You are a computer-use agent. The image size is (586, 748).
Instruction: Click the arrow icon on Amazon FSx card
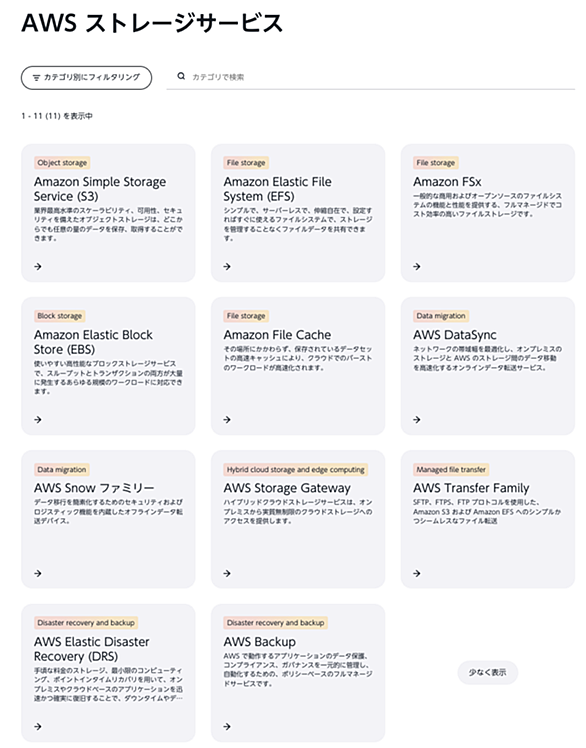click(x=417, y=267)
